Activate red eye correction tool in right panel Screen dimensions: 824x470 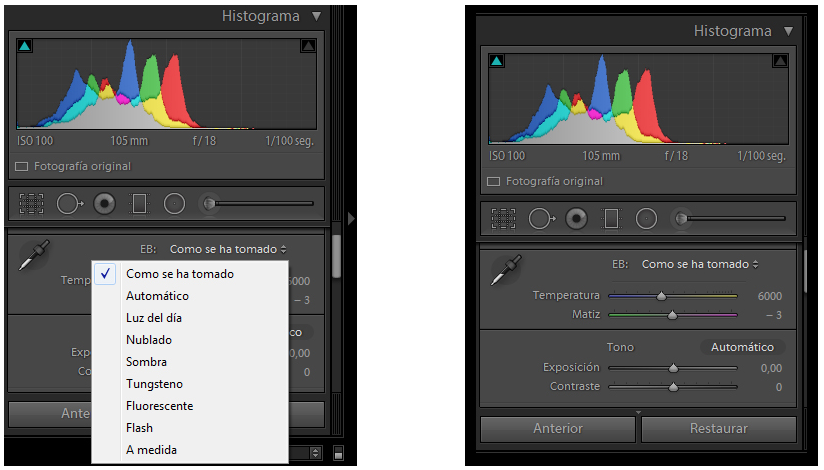tap(576, 218)
